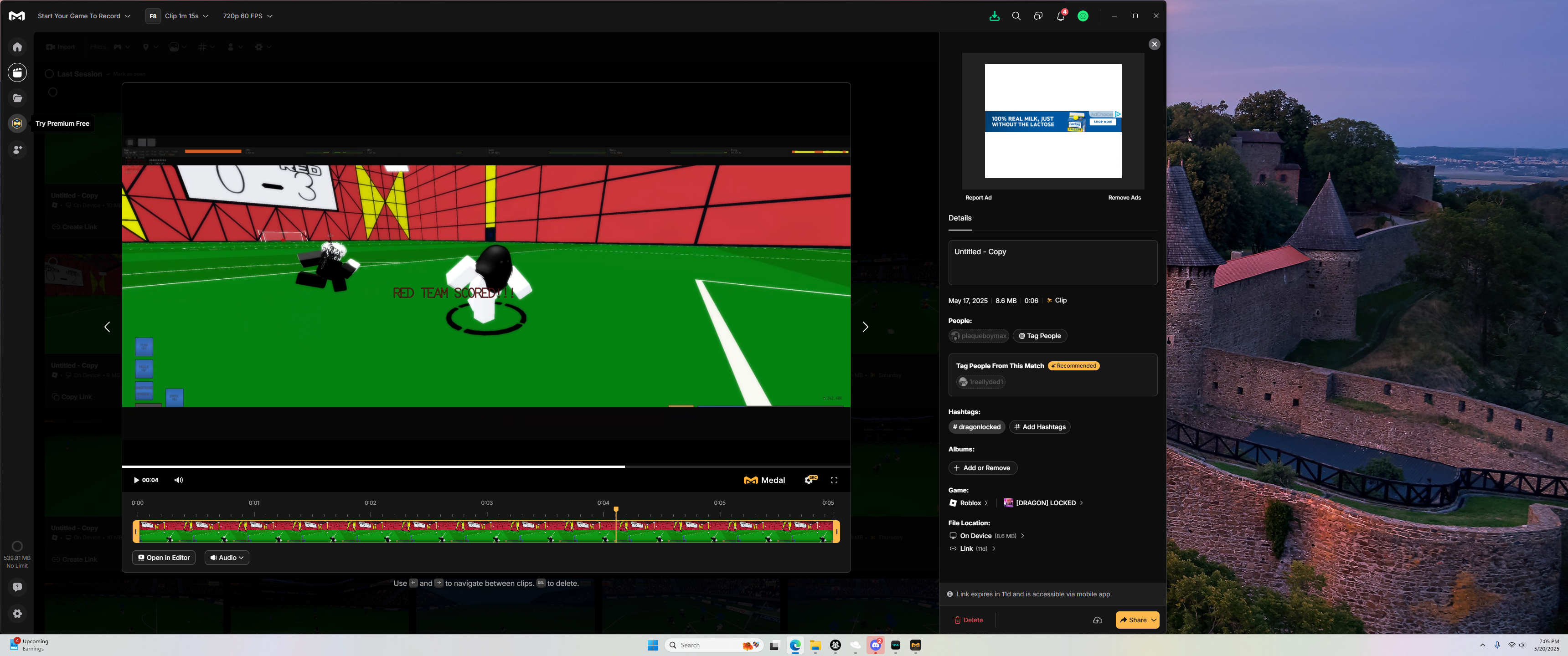Go to the previous clip arrow
The width and height of the screenshot is (1568, 656).
tap(107, 328)
